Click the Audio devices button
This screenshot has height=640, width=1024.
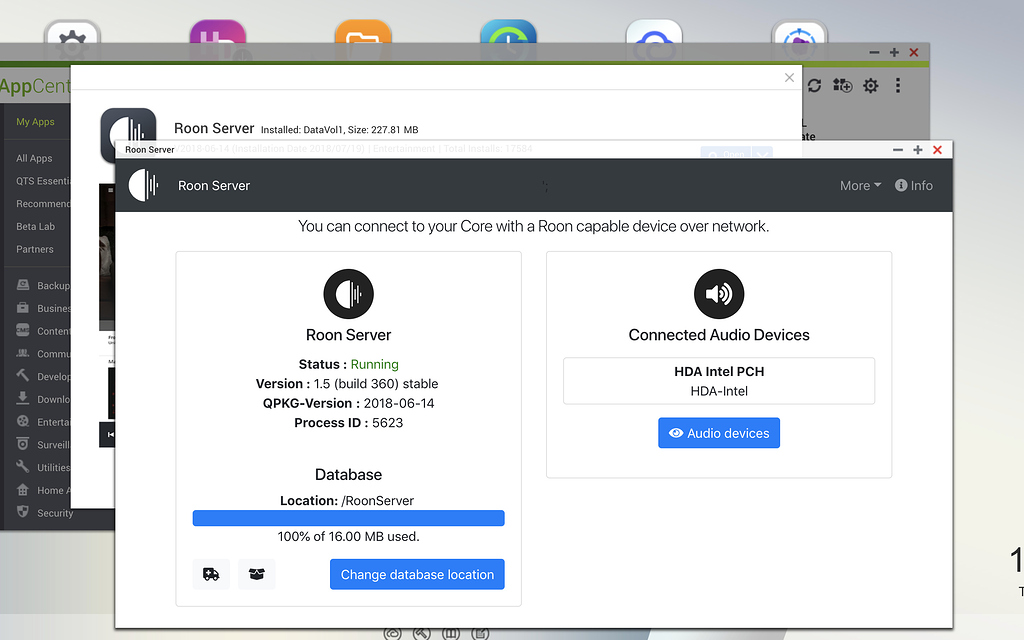718,432
